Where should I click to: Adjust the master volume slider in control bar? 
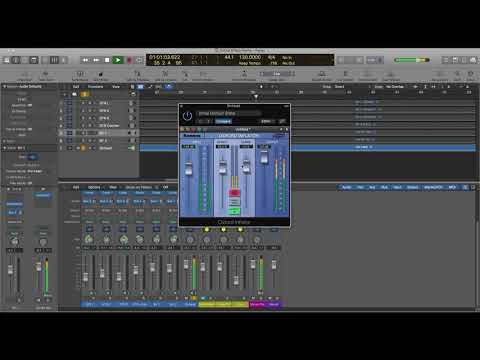(412, 60)
